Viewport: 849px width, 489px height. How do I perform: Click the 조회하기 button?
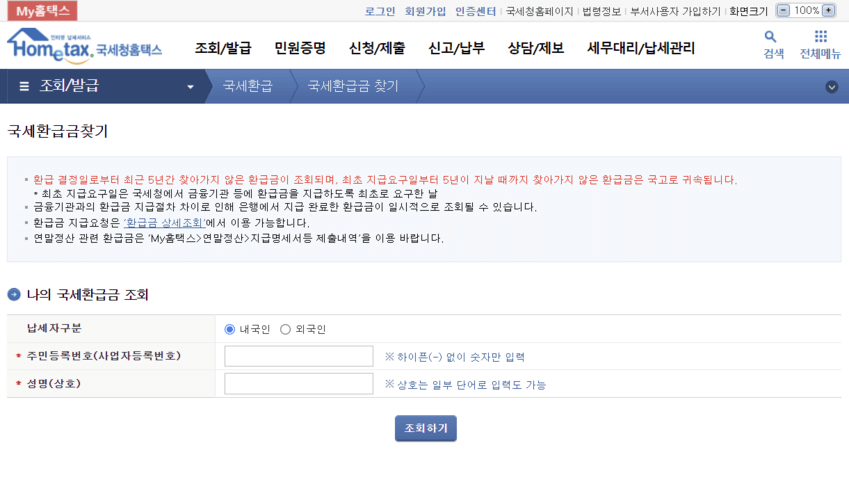pos(426,428)
